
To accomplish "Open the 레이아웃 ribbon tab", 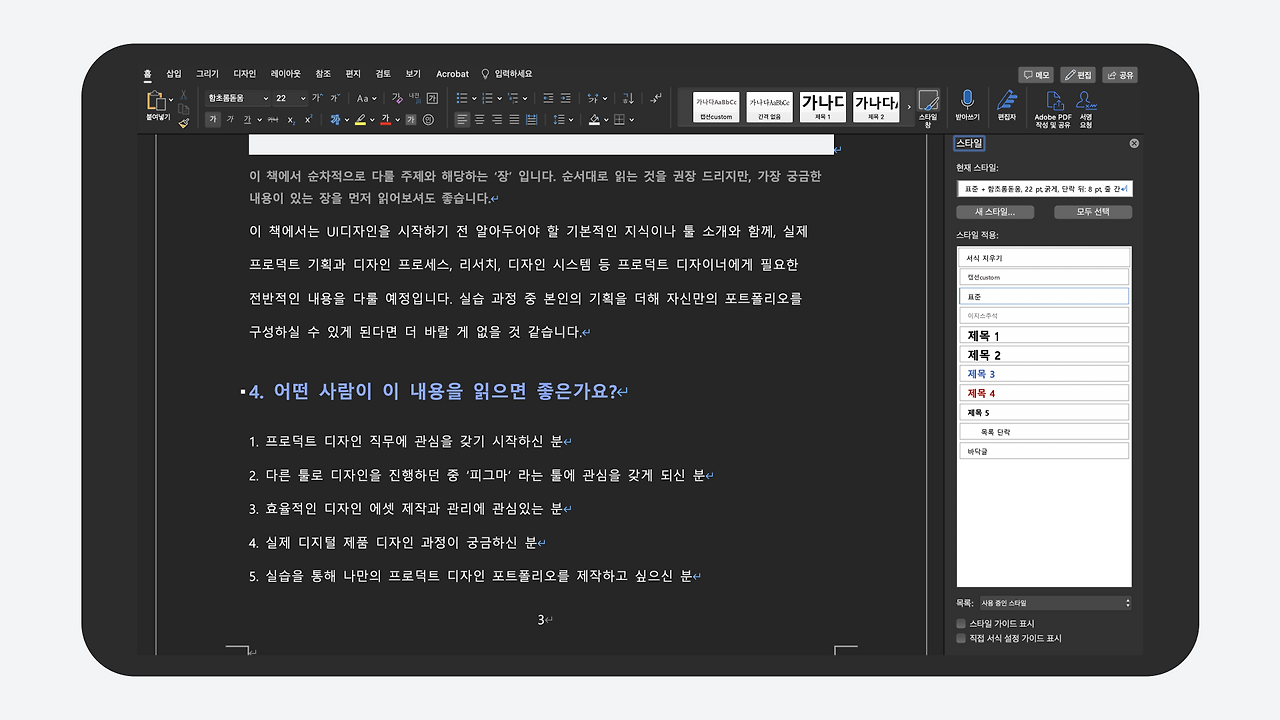I will tap(286, 74).
